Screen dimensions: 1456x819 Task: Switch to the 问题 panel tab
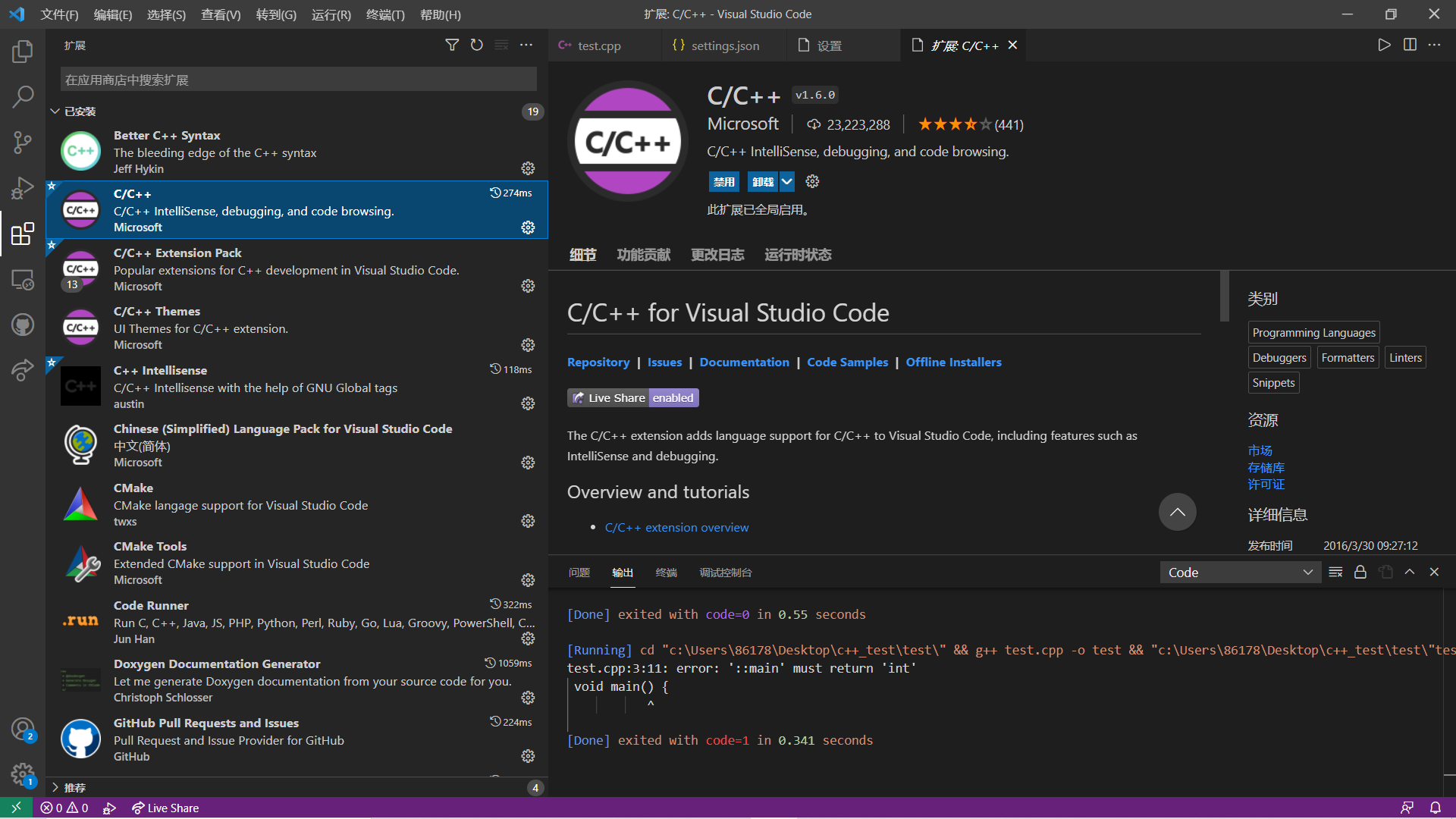click(x=579, y=573)
